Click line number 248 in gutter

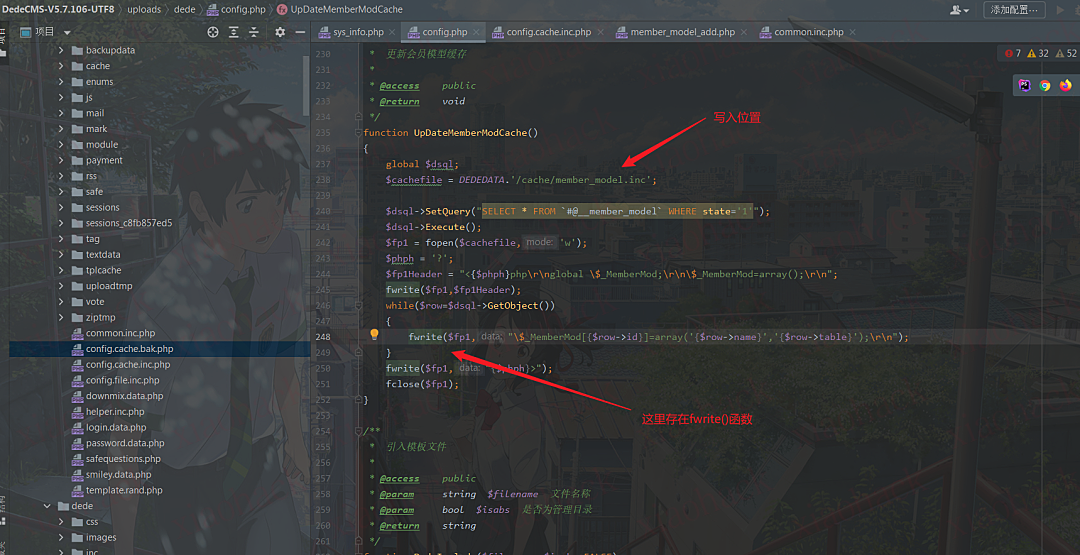[x=323, y=337]
